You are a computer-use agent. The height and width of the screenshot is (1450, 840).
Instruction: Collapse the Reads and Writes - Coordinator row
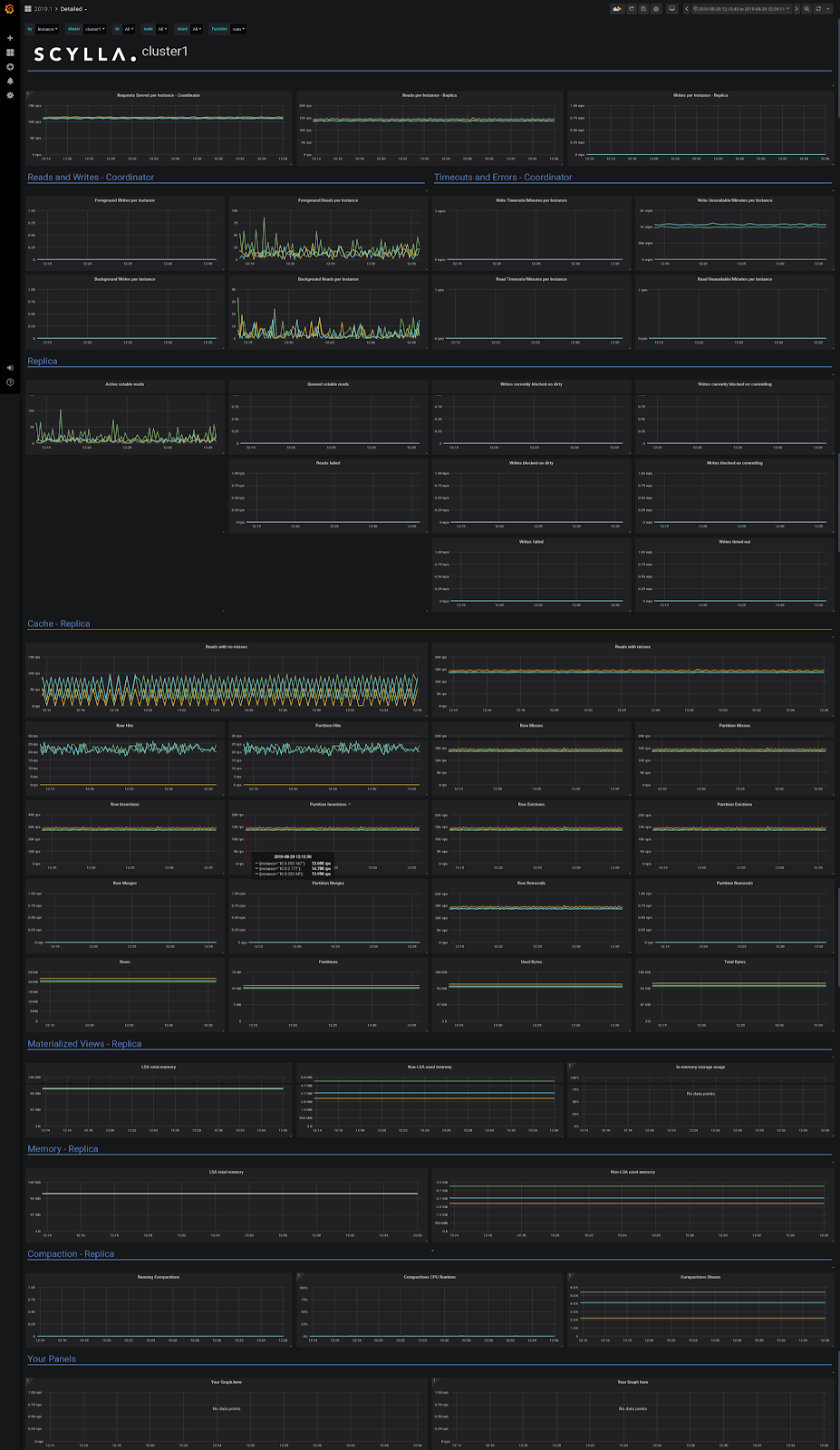[91, 178]
